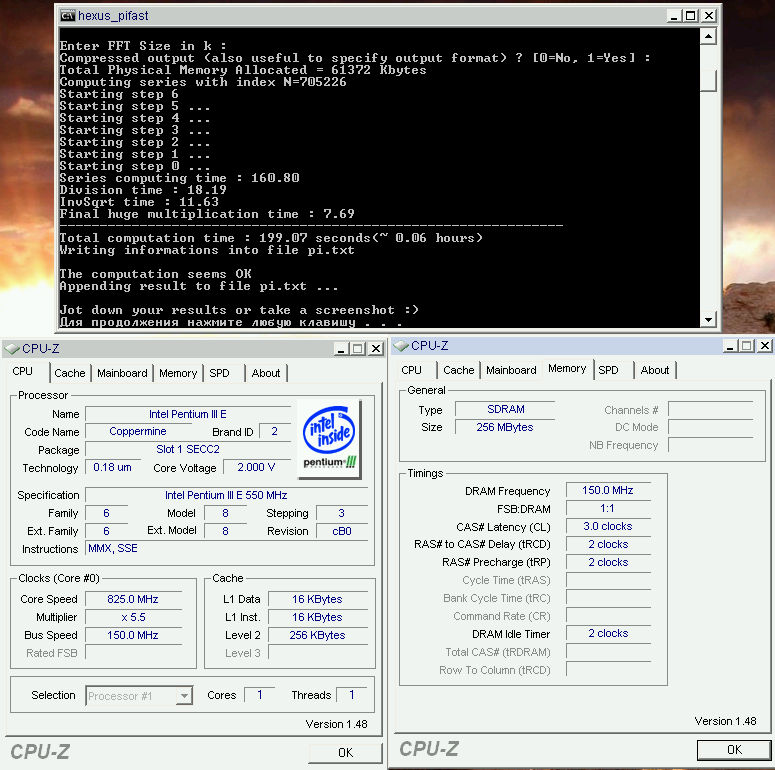775x770 pixels.
Task: Close the left CPU-Z window
Action: pyautogui.click(x=376, y=349)
